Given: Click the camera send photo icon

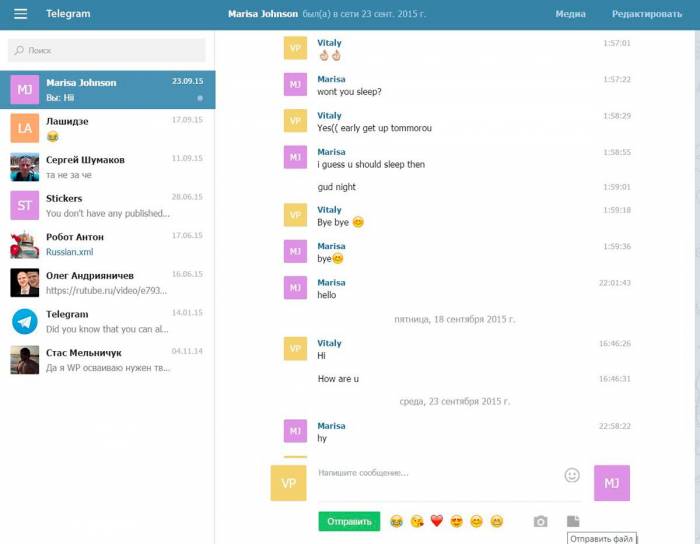Looking at the screenshot, I should click(540, 521).
